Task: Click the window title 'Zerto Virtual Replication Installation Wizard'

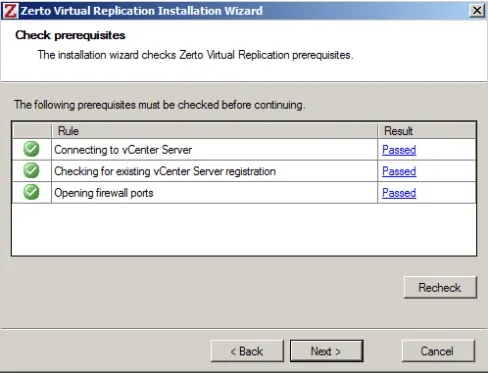Action: (142, 11)
